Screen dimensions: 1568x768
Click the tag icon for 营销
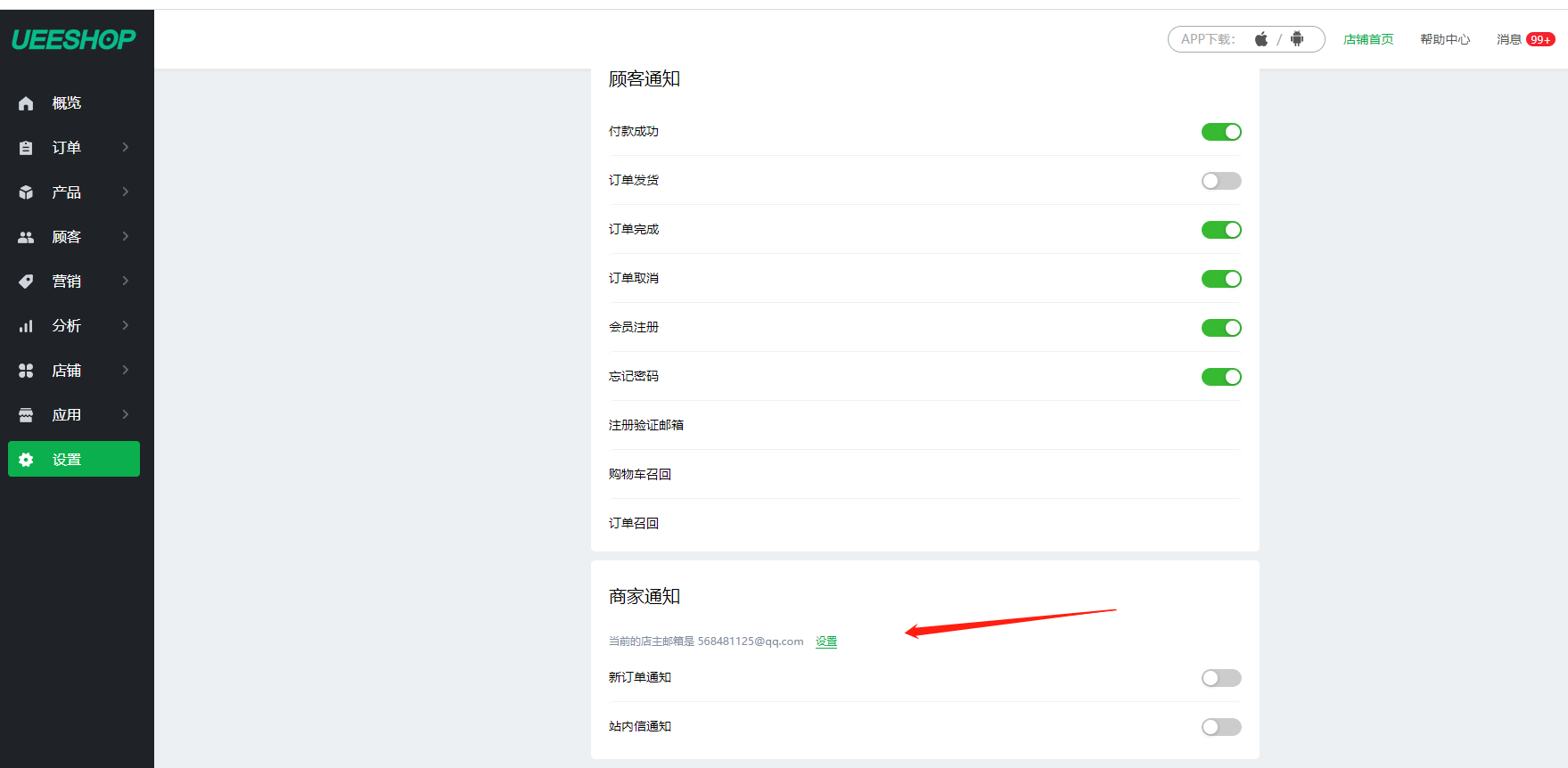click(x=26, y=282)
